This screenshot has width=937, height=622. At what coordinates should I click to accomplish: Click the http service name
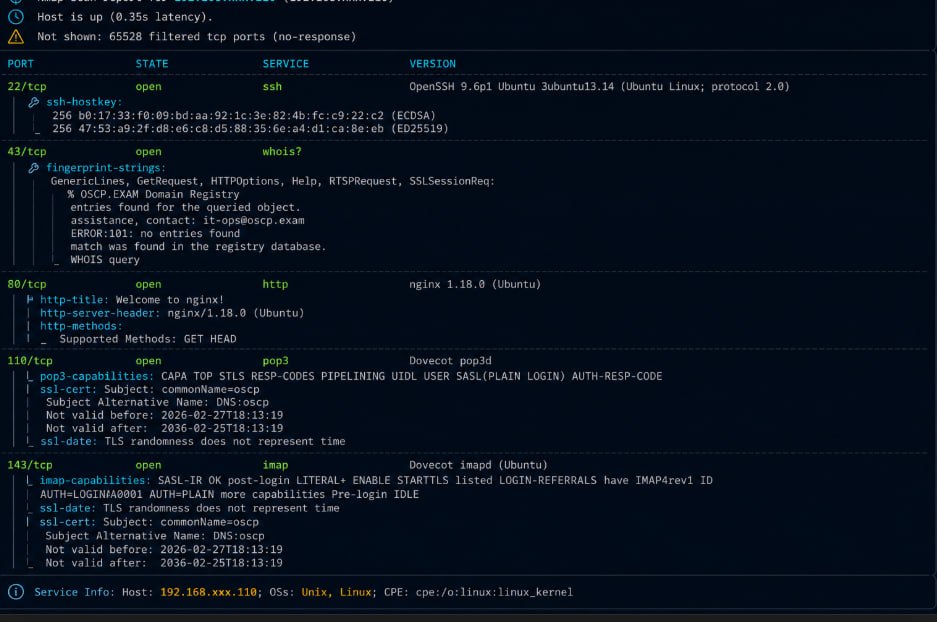[x=275, y=284]
